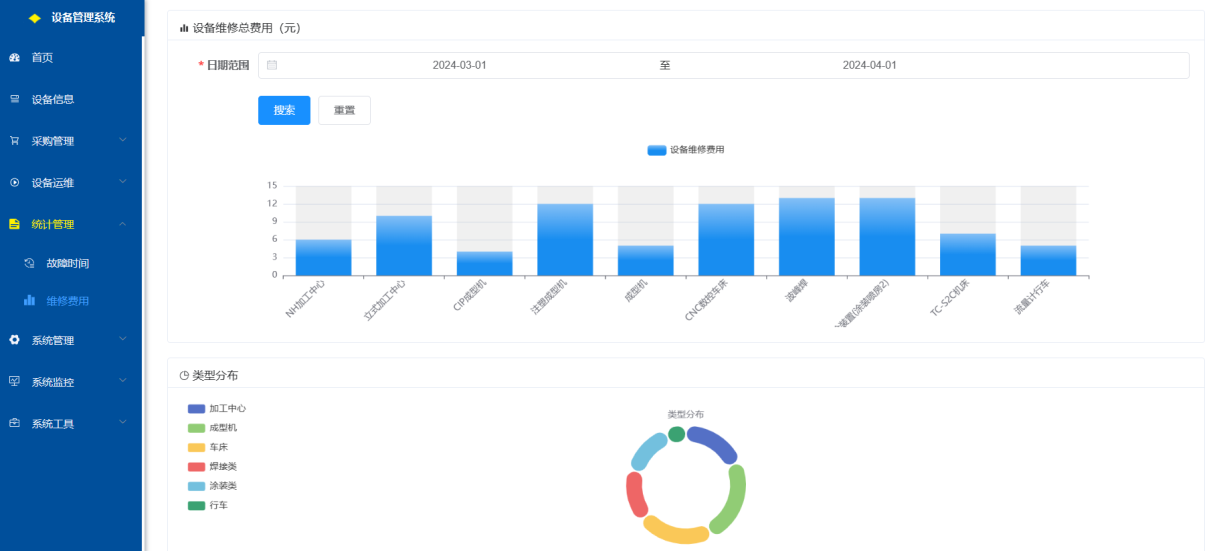Click the calendar icon in date range field
The width and height of the screenshot is (1215, 551).
[x=272, y=65]
